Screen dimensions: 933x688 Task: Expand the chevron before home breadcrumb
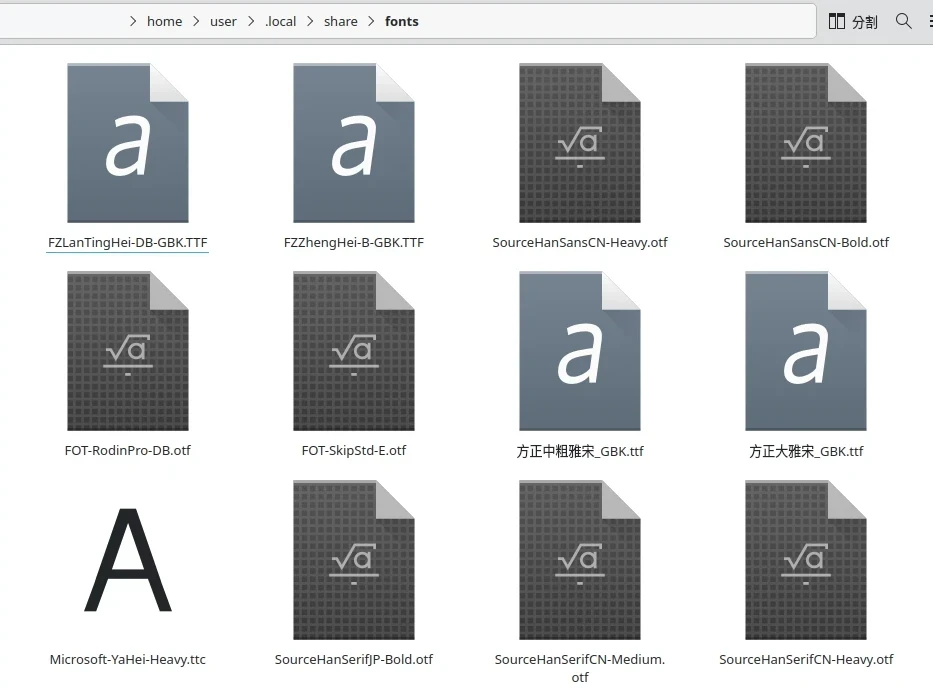133,21
